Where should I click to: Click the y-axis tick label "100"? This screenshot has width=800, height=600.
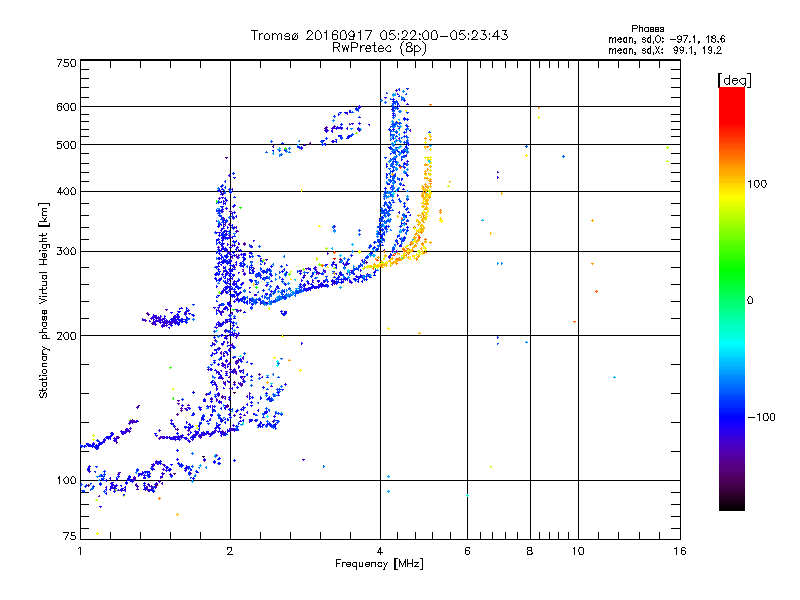66,480
